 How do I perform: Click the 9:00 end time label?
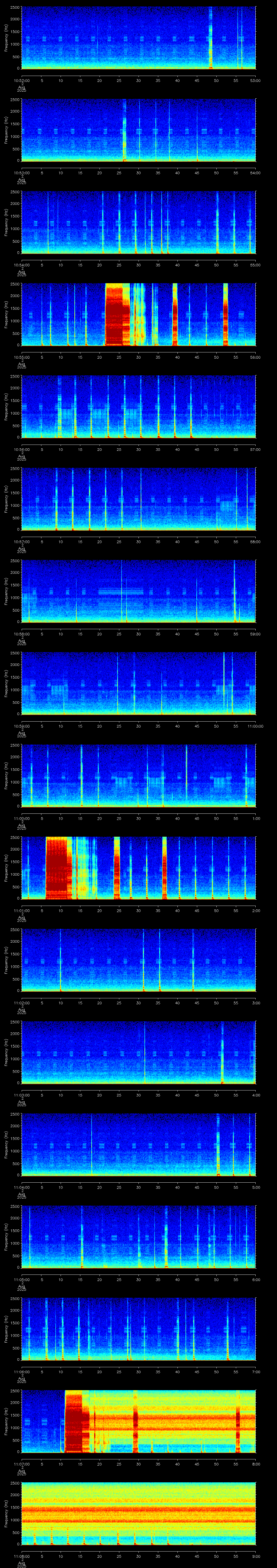(x=256, y=1556)
